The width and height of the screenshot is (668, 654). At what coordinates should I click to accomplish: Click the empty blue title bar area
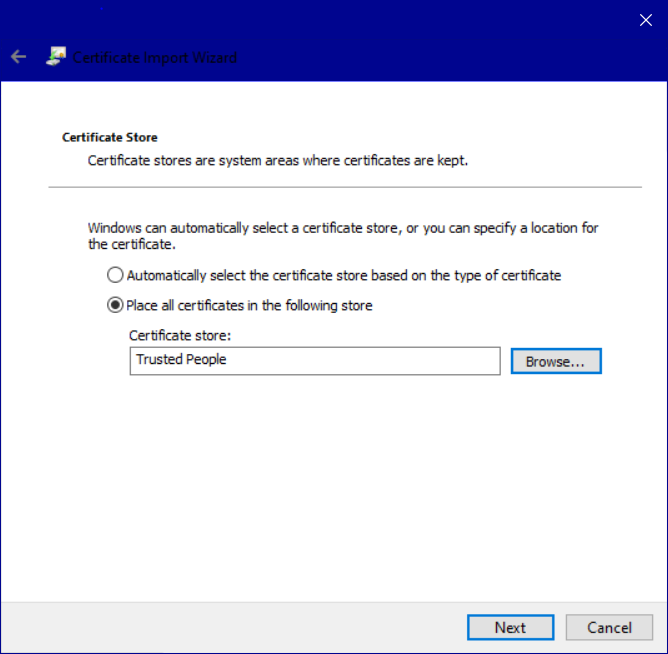[400, 40]
